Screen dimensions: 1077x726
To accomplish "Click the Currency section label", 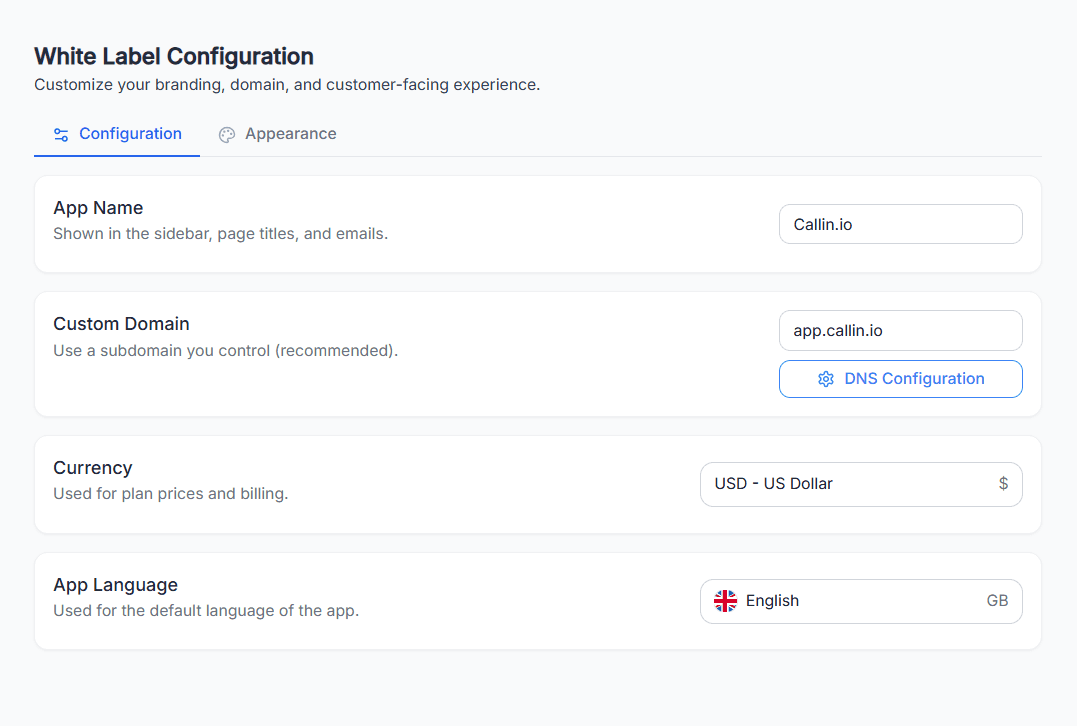I will click(x=93, y=468).
